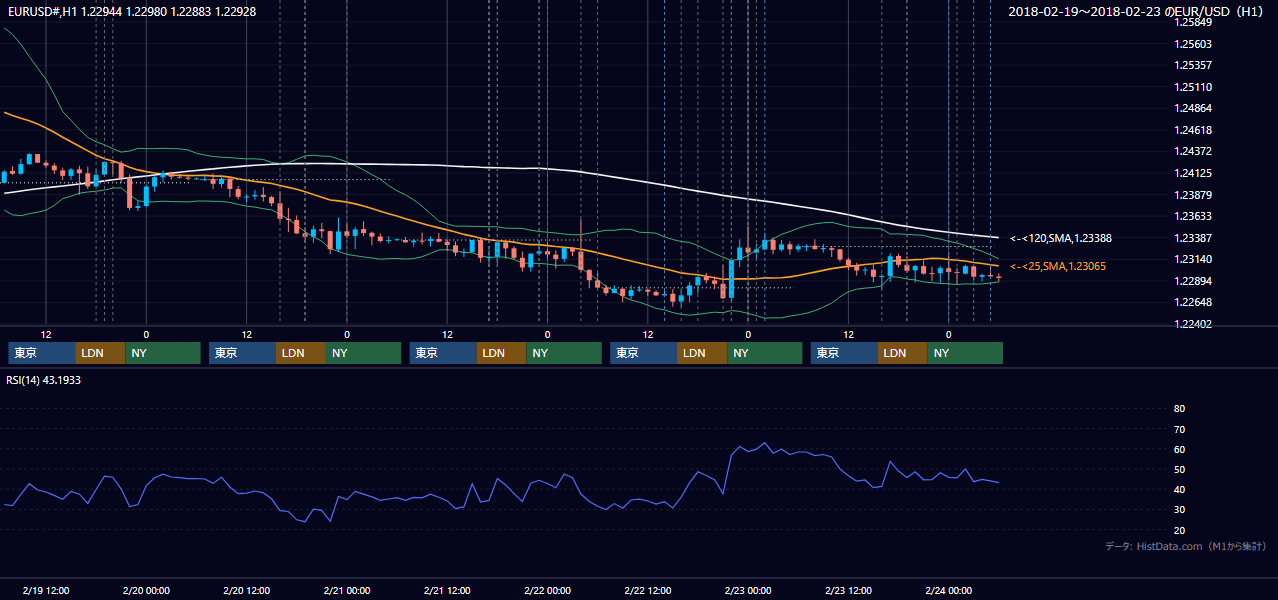Click the RSI level 40 label
Screen dimensions: 1278x600
[1179, 489]
